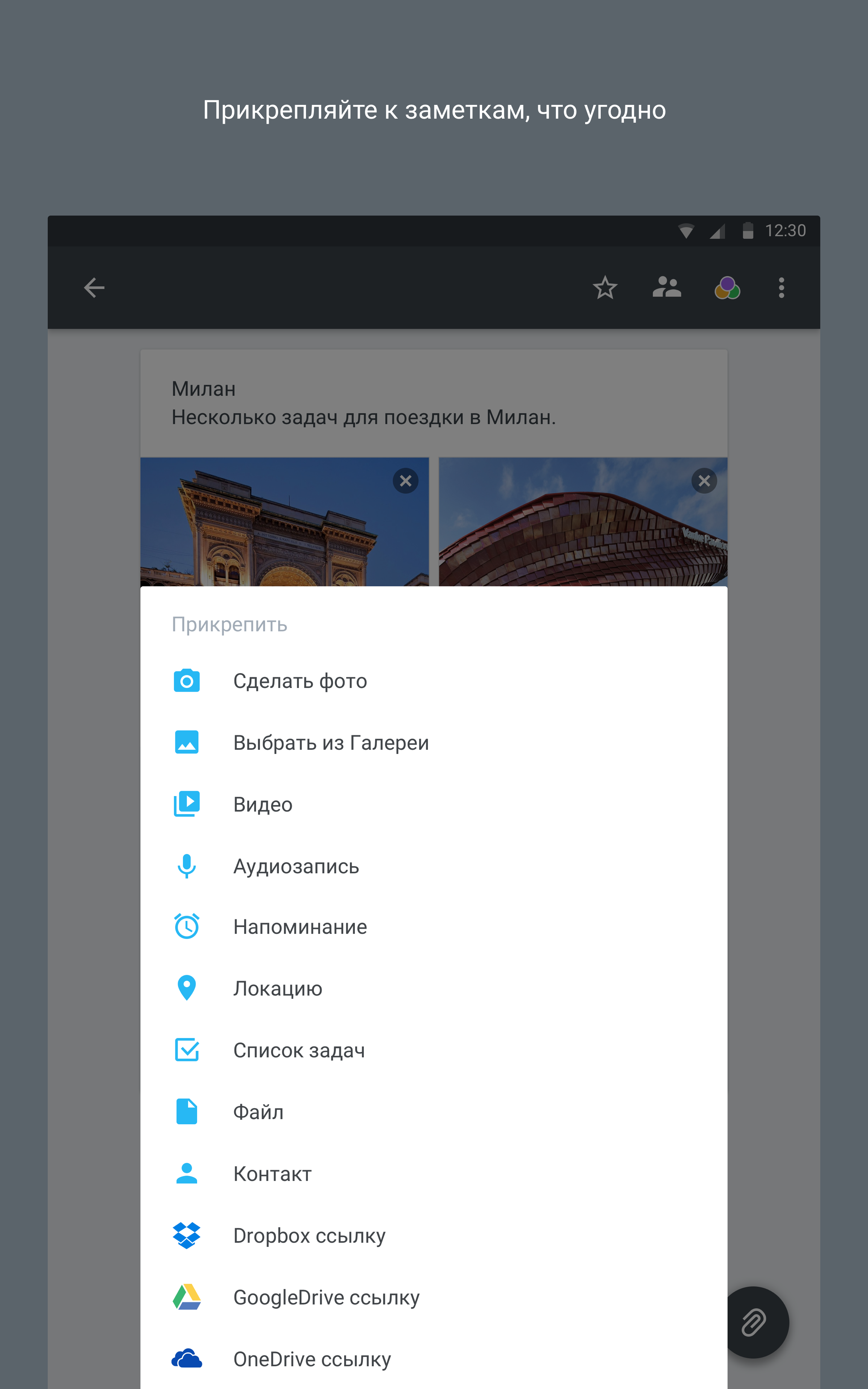Tap the note text about Milan trip
The height and width of the screenshot is (1389, 868).
pyautogui.click(x=363, y=417)
